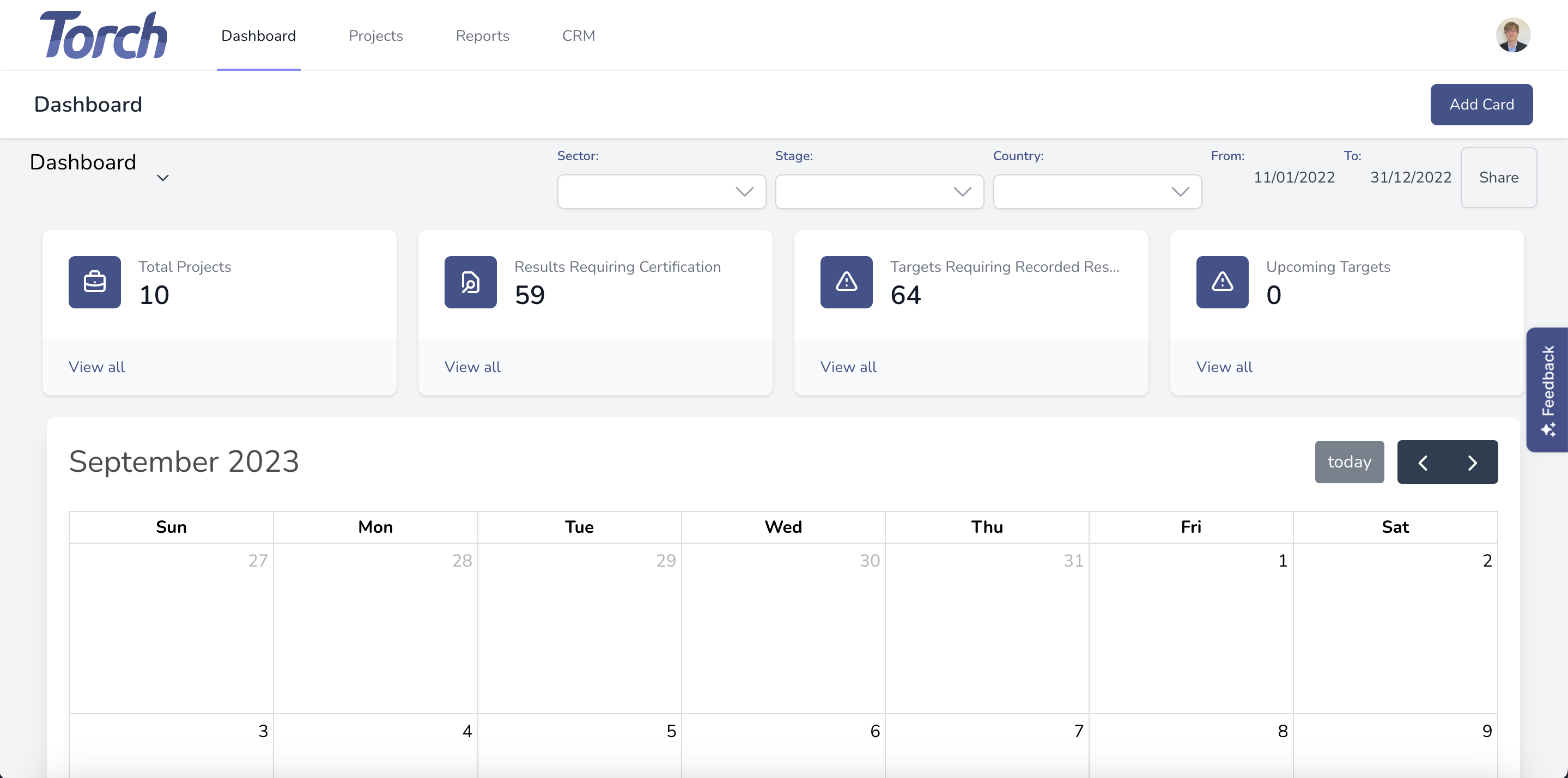Open the Sector dropdown
The height and width of the screenshot is (778, 1568).
661,192
